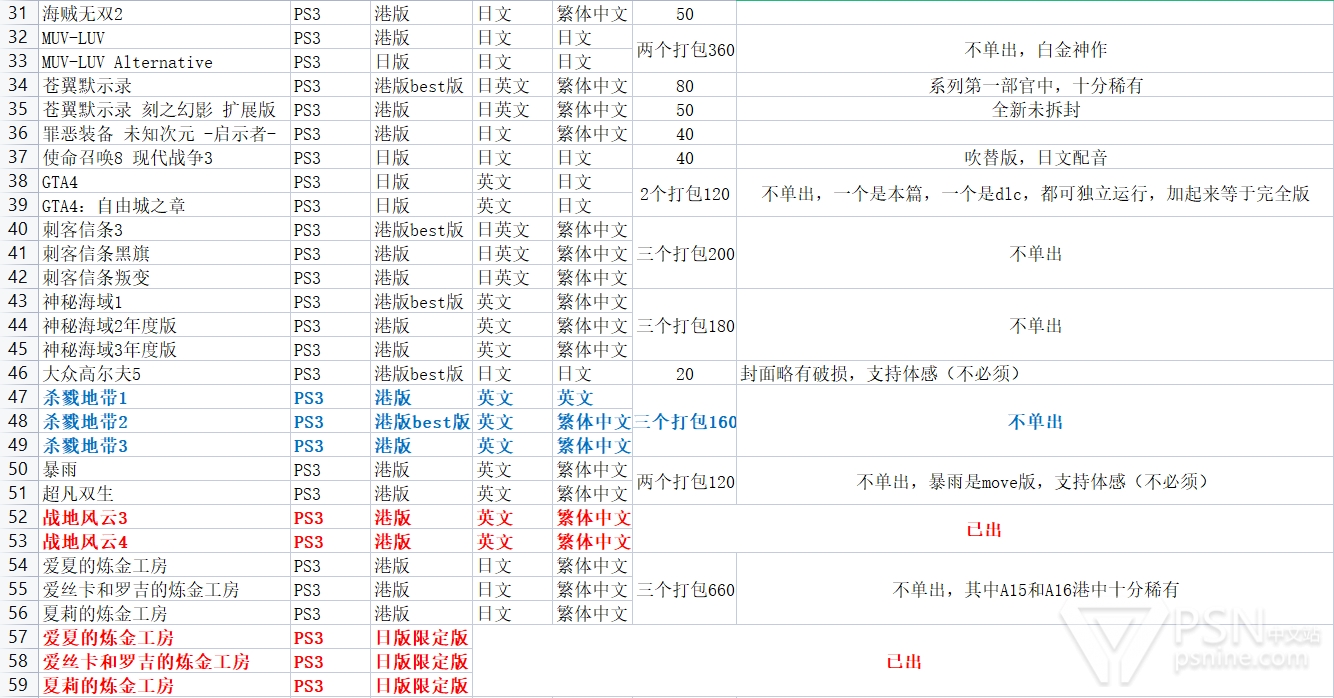Click the price cell '三个打包660'
Viewport: 1334px width, 698px height.
coord(685,590)
